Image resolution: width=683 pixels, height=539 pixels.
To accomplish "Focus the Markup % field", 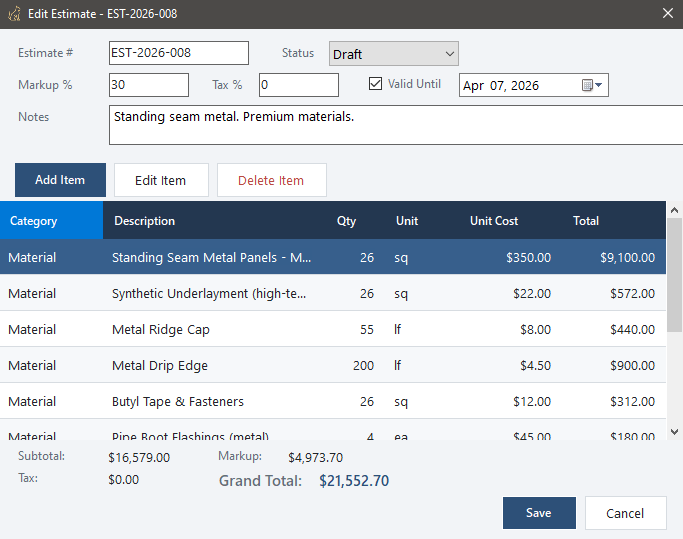I will pyautogui.click(x=148, y=85).
